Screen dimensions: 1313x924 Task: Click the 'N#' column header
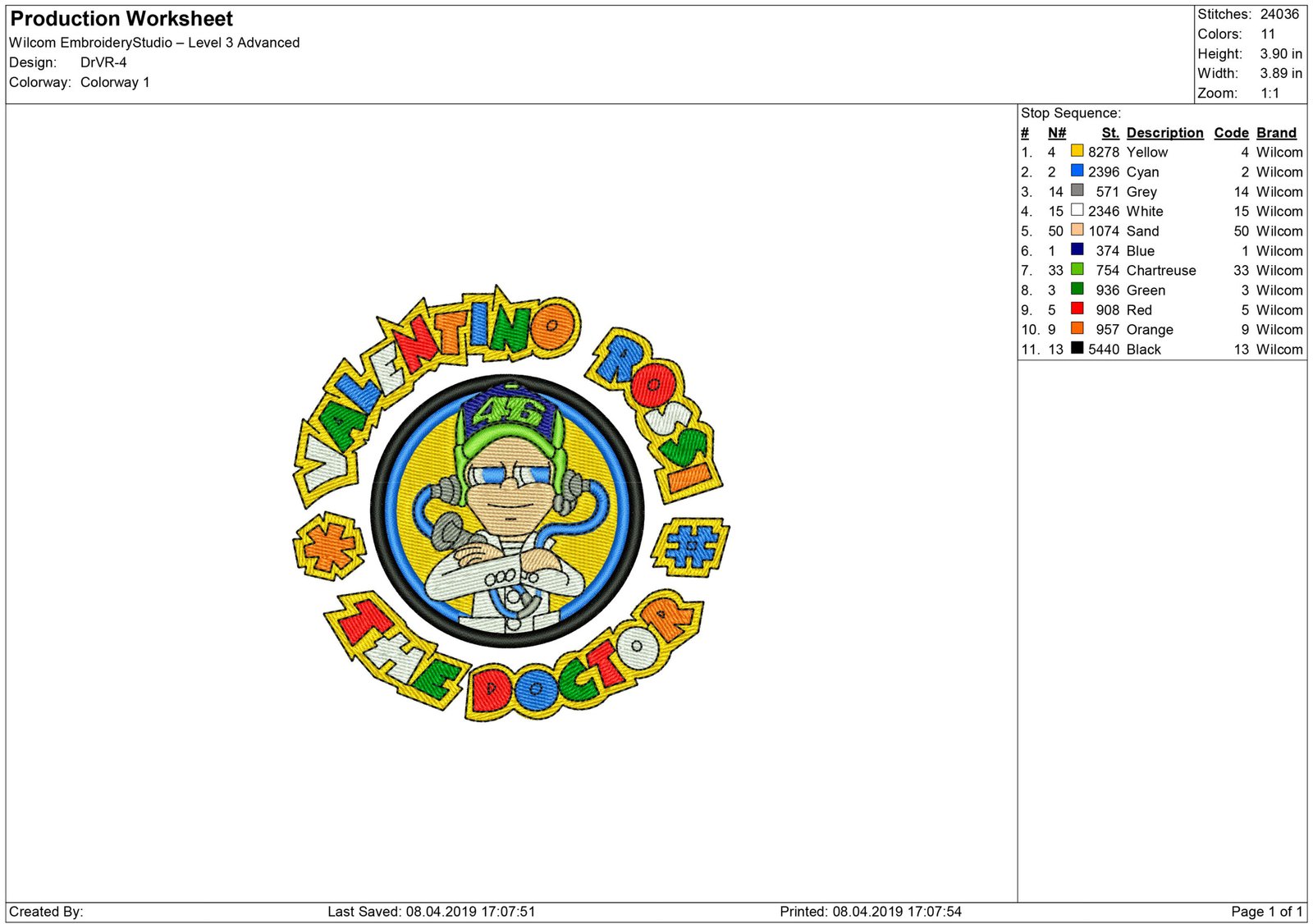1057,133
